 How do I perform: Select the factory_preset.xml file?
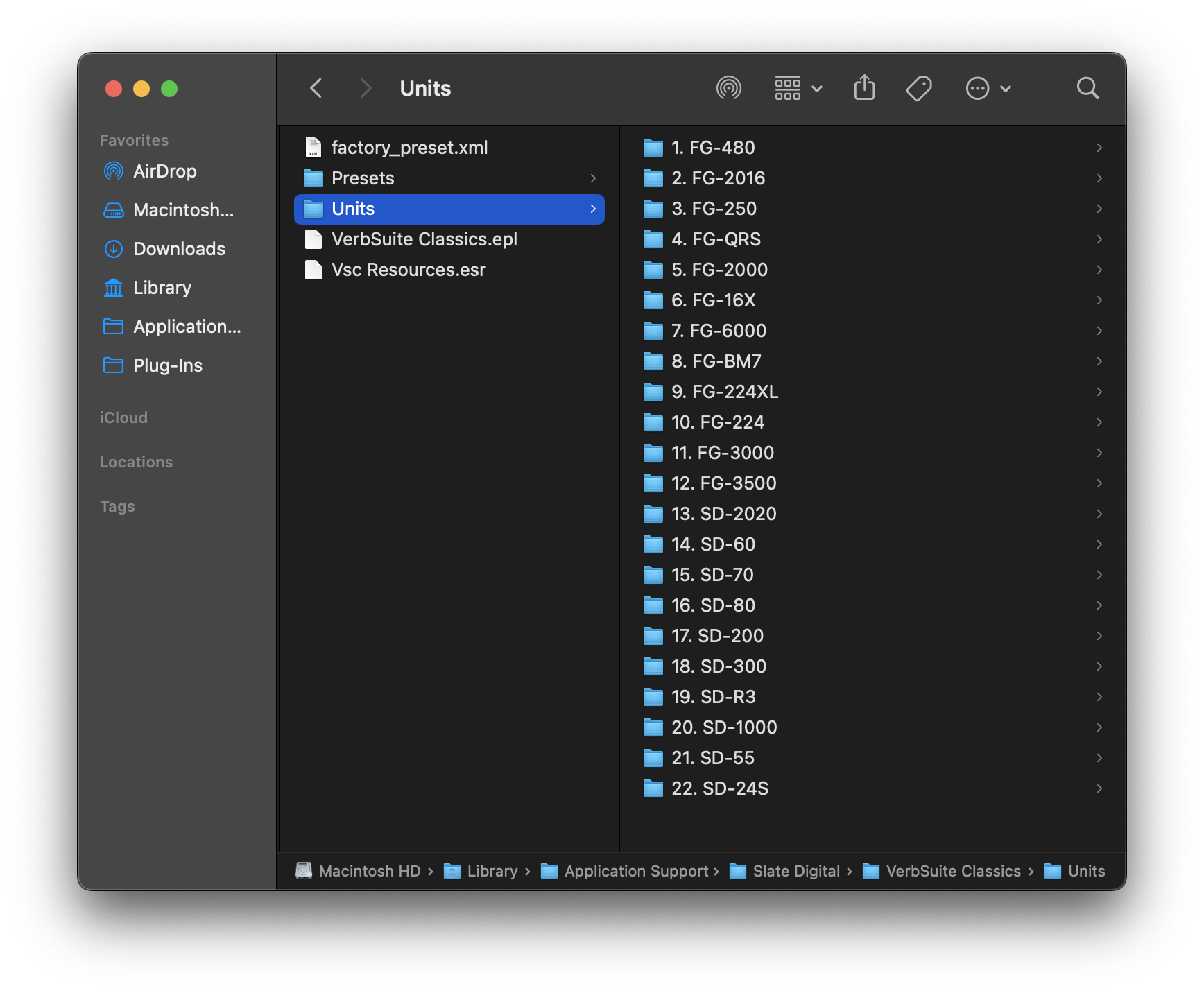[x=449, y=148]
